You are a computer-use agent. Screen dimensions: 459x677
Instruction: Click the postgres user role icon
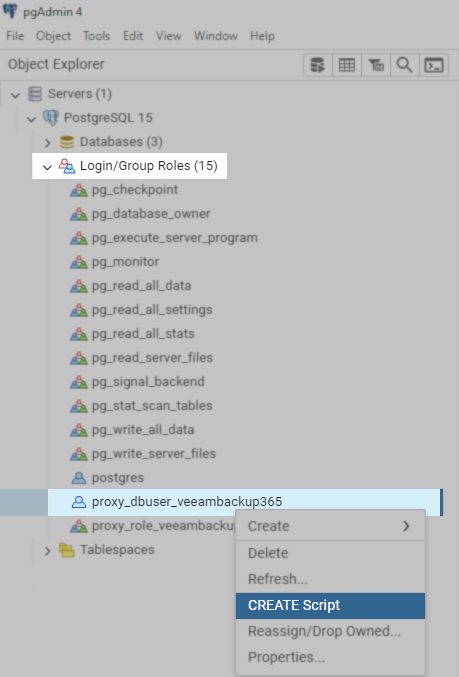[x=79, y=478]
